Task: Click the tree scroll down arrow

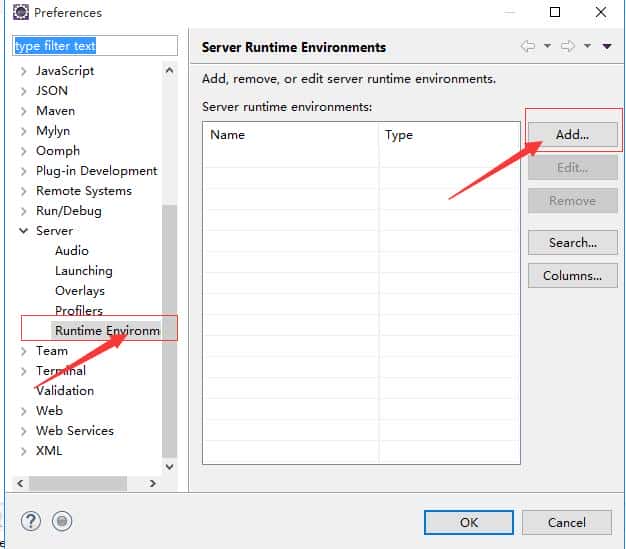Action: (169, 467)
